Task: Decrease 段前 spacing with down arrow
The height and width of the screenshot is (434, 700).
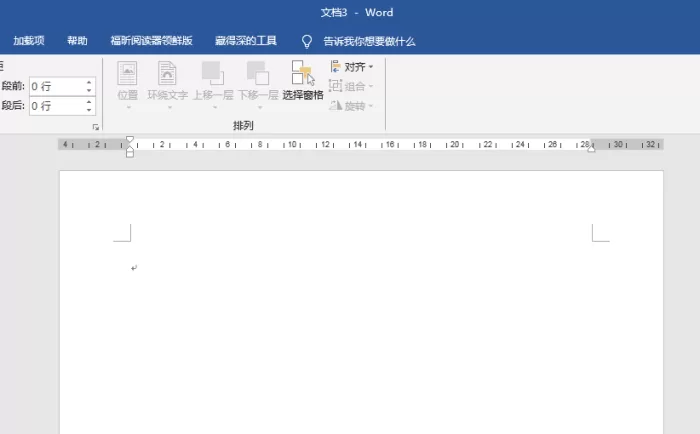Action: (x=89, y=90)
